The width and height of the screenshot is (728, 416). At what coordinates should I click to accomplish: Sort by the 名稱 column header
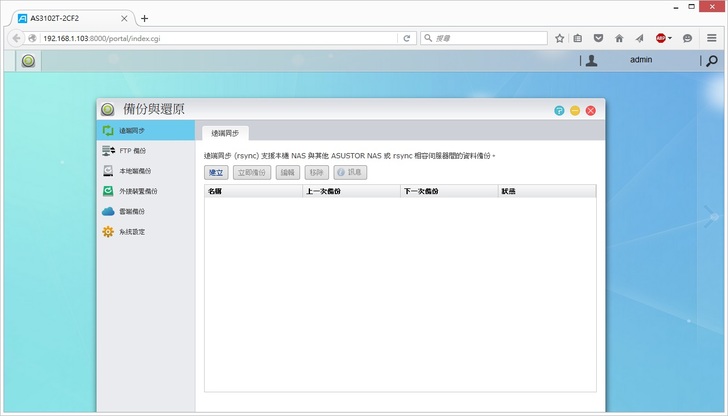pos(253,190)
